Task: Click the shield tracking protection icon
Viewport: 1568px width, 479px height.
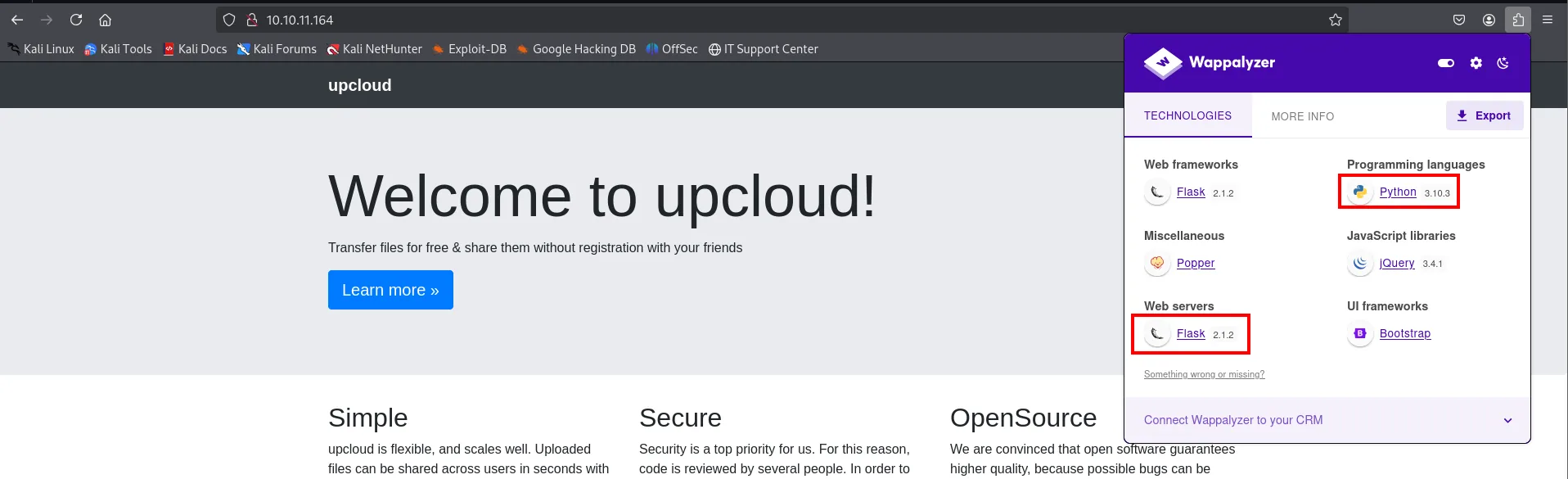Action: coord(229,20)
